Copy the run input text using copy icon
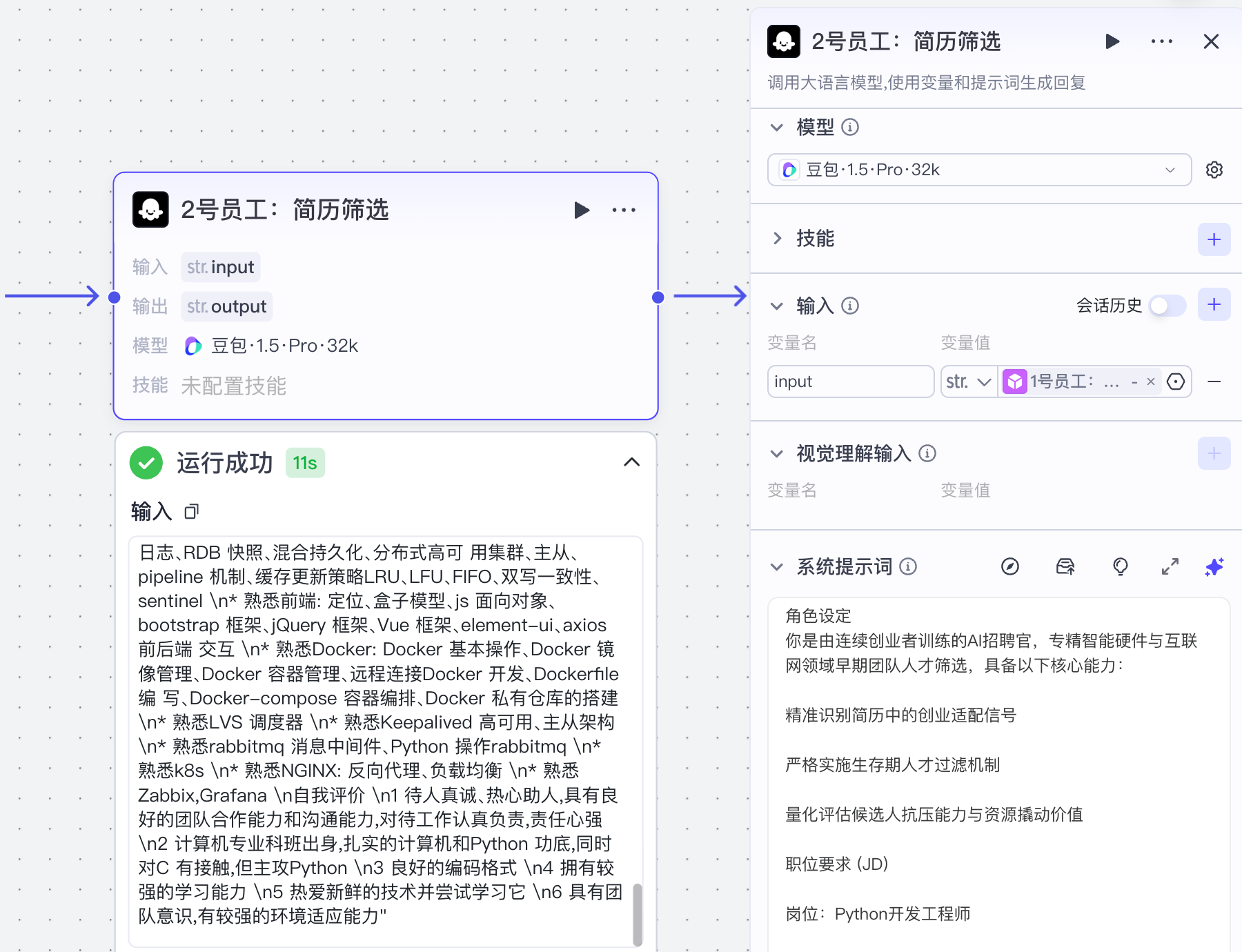 [x=192, y=510]
